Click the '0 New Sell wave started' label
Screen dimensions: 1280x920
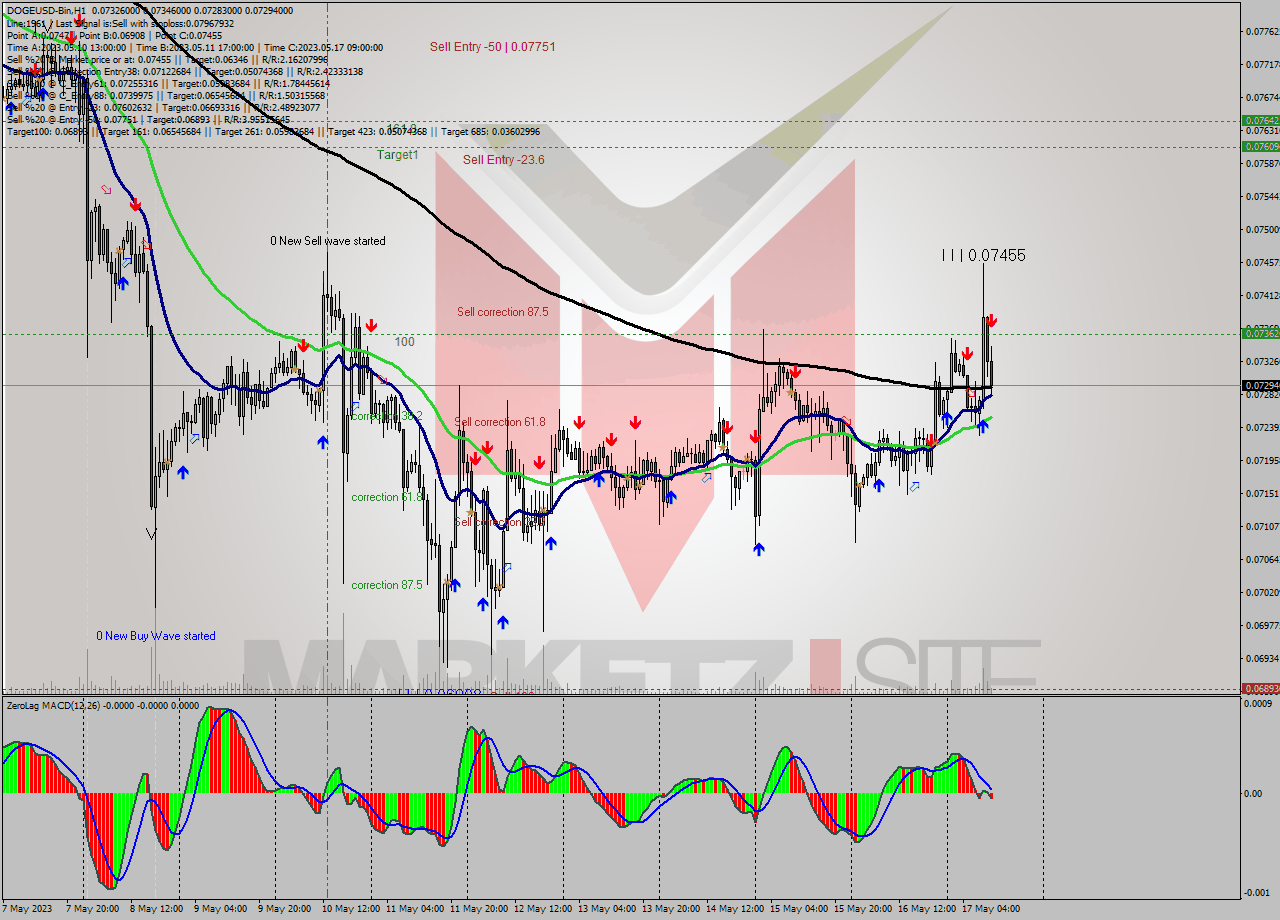coord(327,241)
